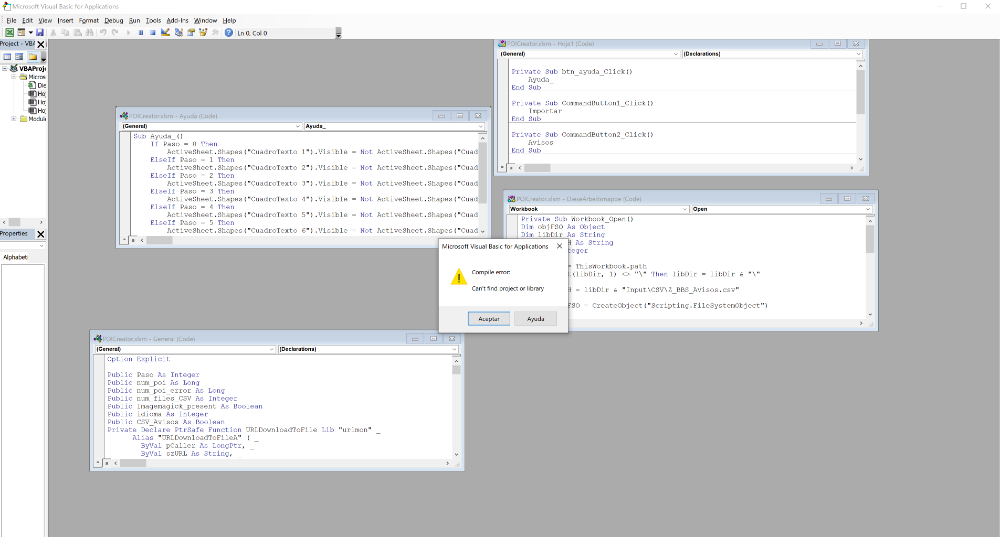Viewport: 1000px width, 537px height.
Task: Collapse the Microsoft Excel Objects folder
Action: pyautogui.click(x=13, y=77)
